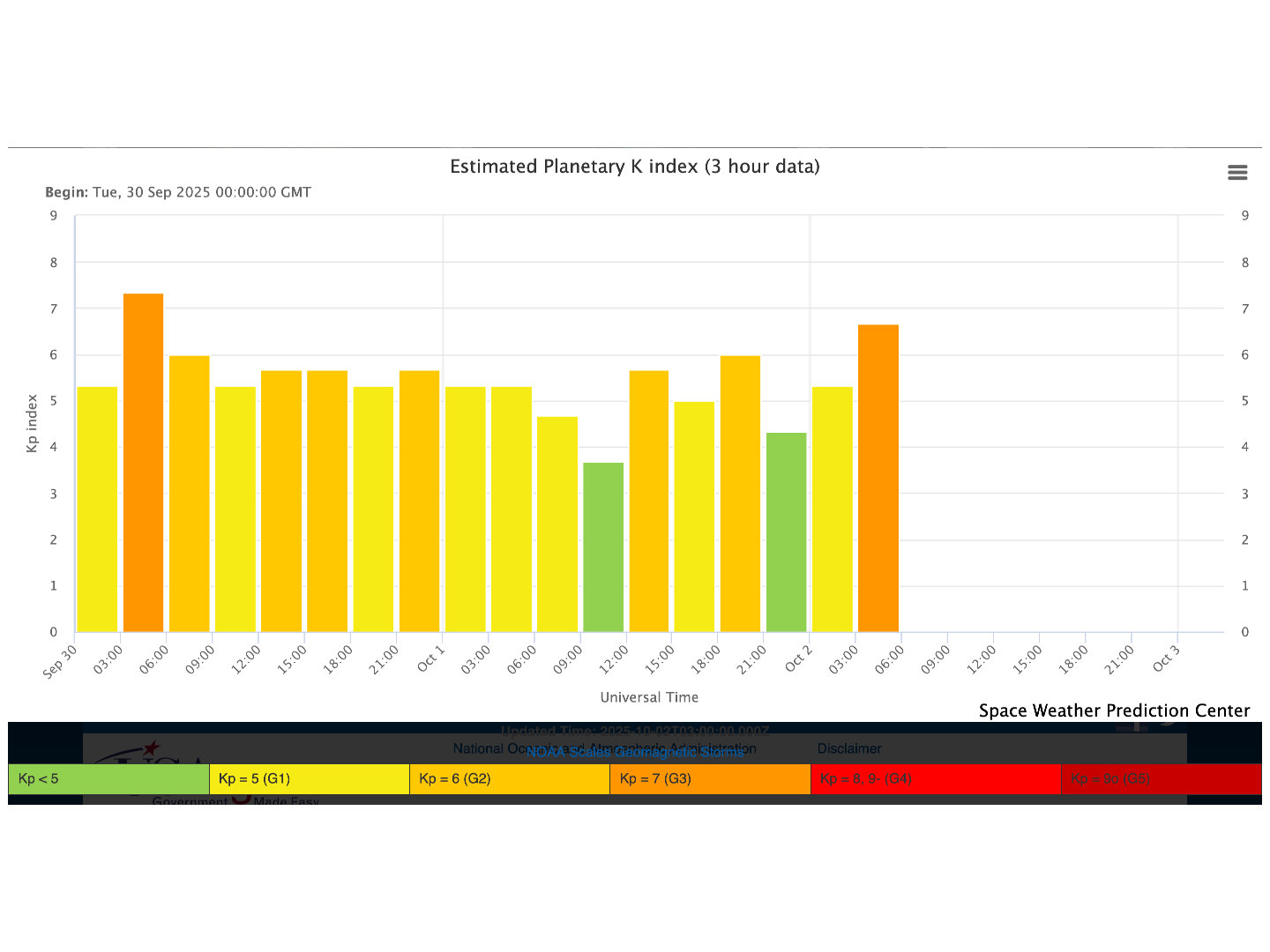Select the Kp = 5 (G1) yellow legend box
The width and height of the screenshot is (1270, 952).
point(309,779)
